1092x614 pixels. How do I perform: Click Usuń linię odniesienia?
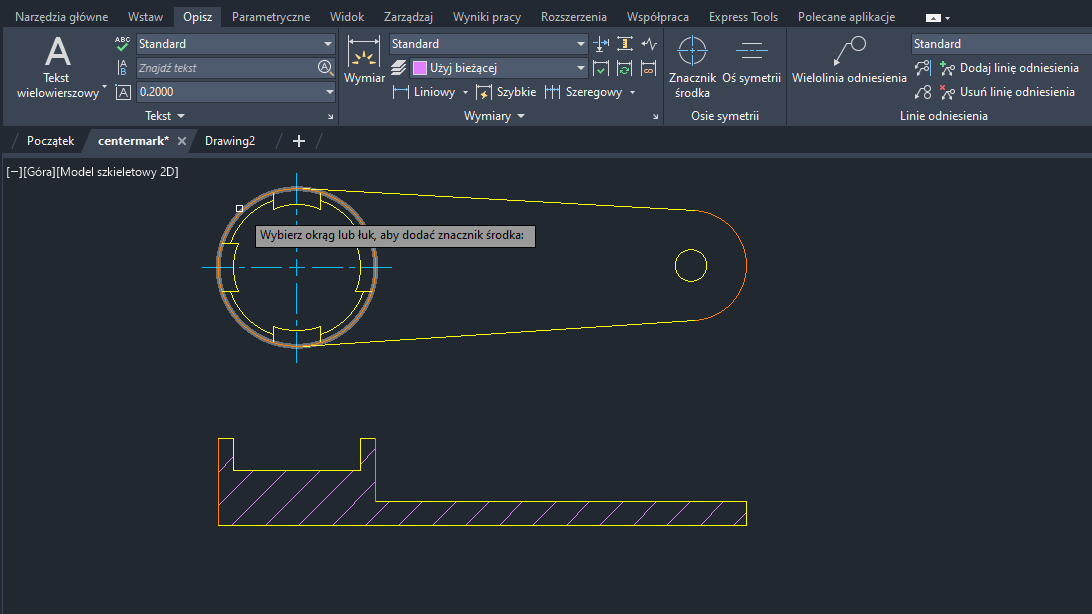(1007, 92)
